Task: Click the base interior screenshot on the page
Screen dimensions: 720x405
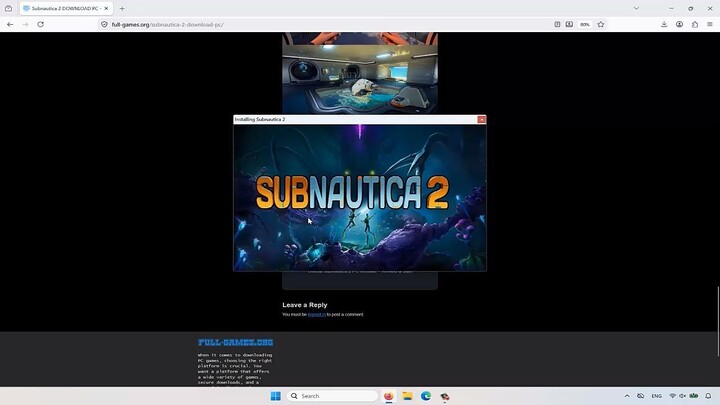Action: (360, 79)
